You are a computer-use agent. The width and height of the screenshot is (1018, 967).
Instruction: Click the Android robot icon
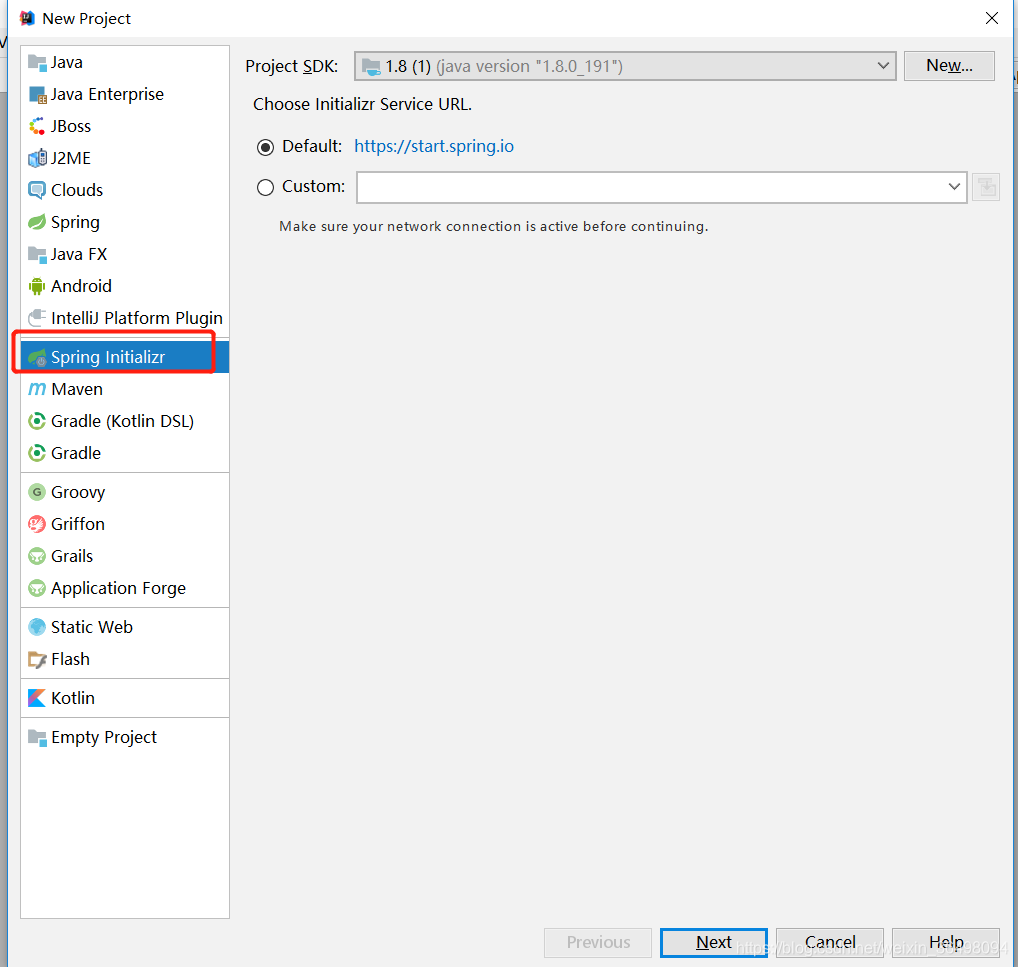pos(37,286)
